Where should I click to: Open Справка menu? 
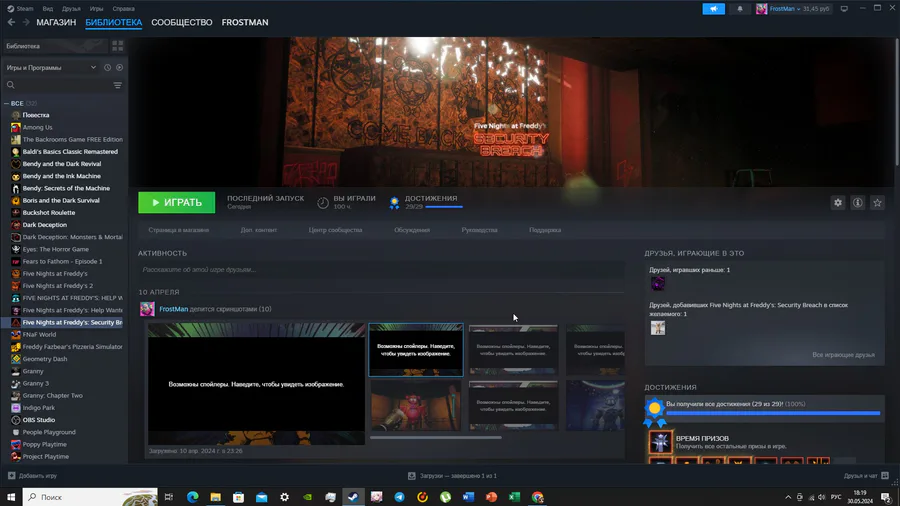tap(123, 9)
